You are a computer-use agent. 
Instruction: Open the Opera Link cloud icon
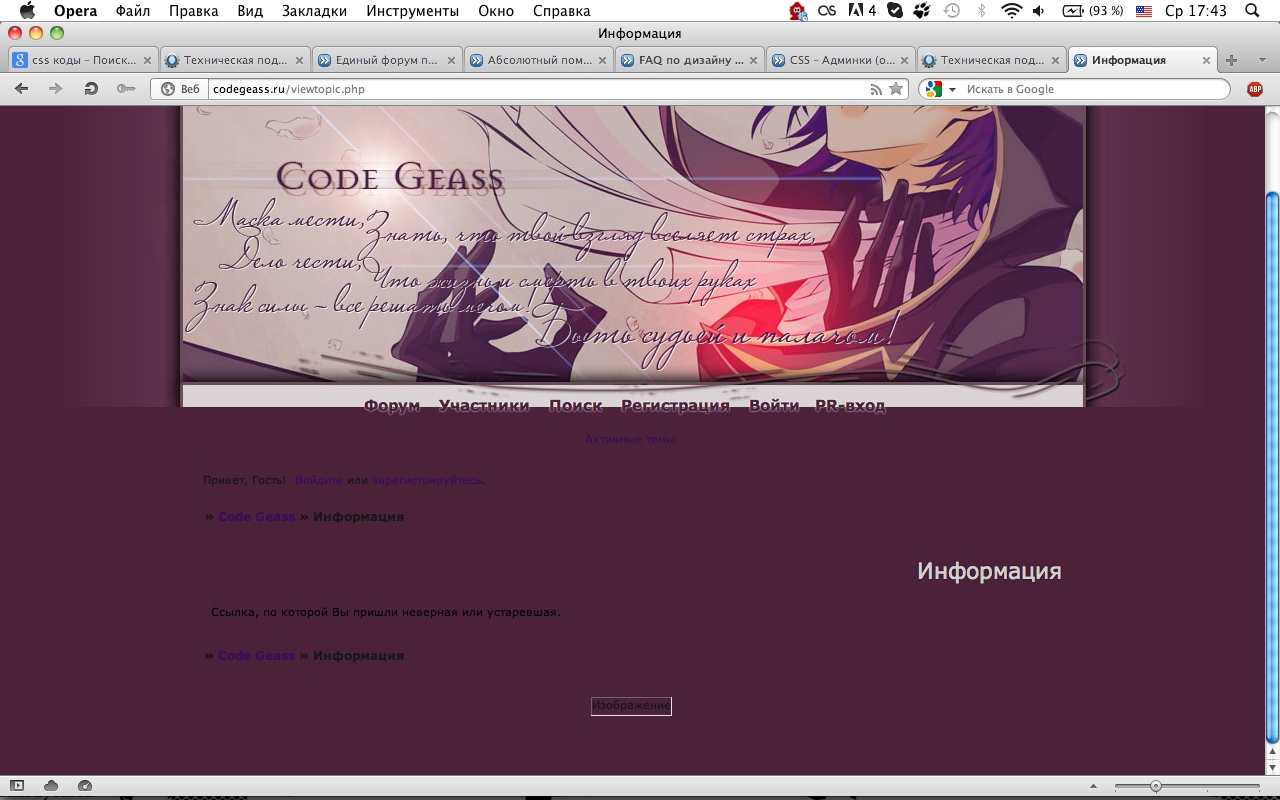click(x=51, y=786)
